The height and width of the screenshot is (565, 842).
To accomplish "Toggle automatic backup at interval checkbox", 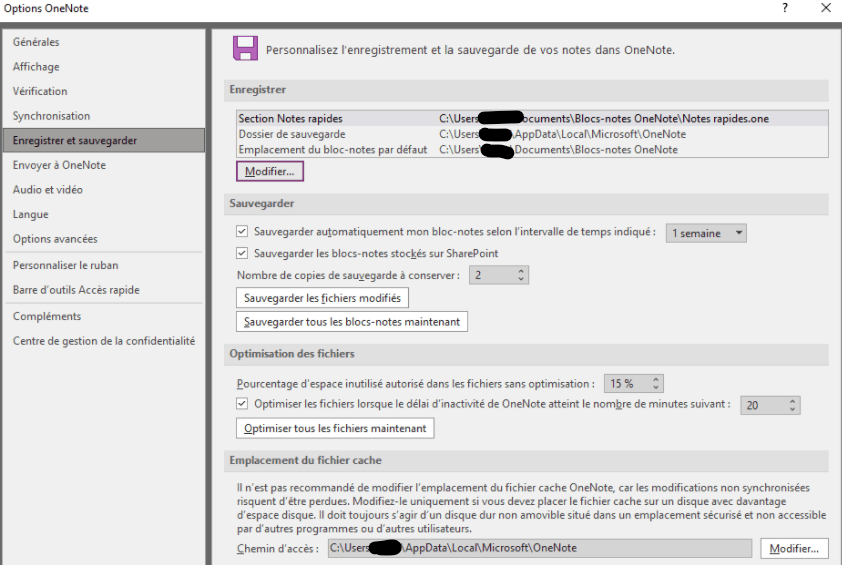I will [242, 231].
